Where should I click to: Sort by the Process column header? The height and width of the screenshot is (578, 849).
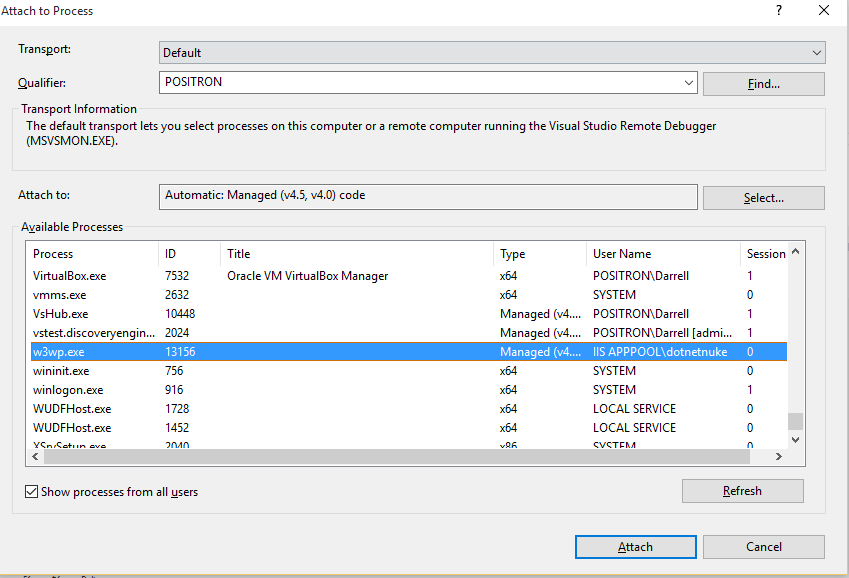[x=90, y=254]
